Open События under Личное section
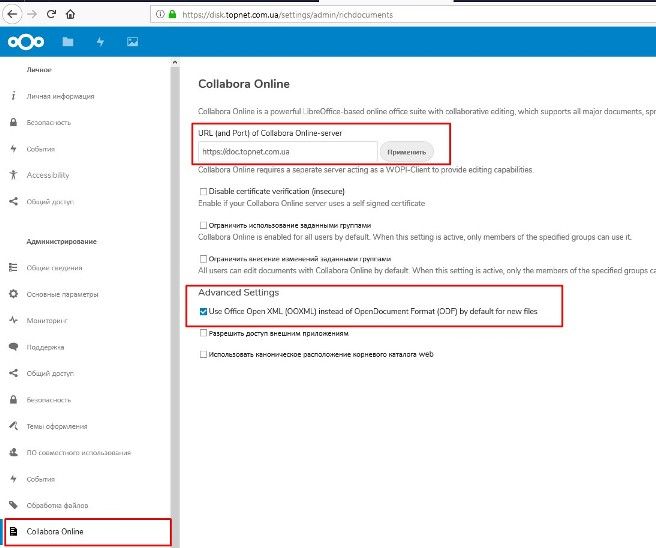Image resolution: width=656 pixels, height=548 pixels. [x=41, y=149]
